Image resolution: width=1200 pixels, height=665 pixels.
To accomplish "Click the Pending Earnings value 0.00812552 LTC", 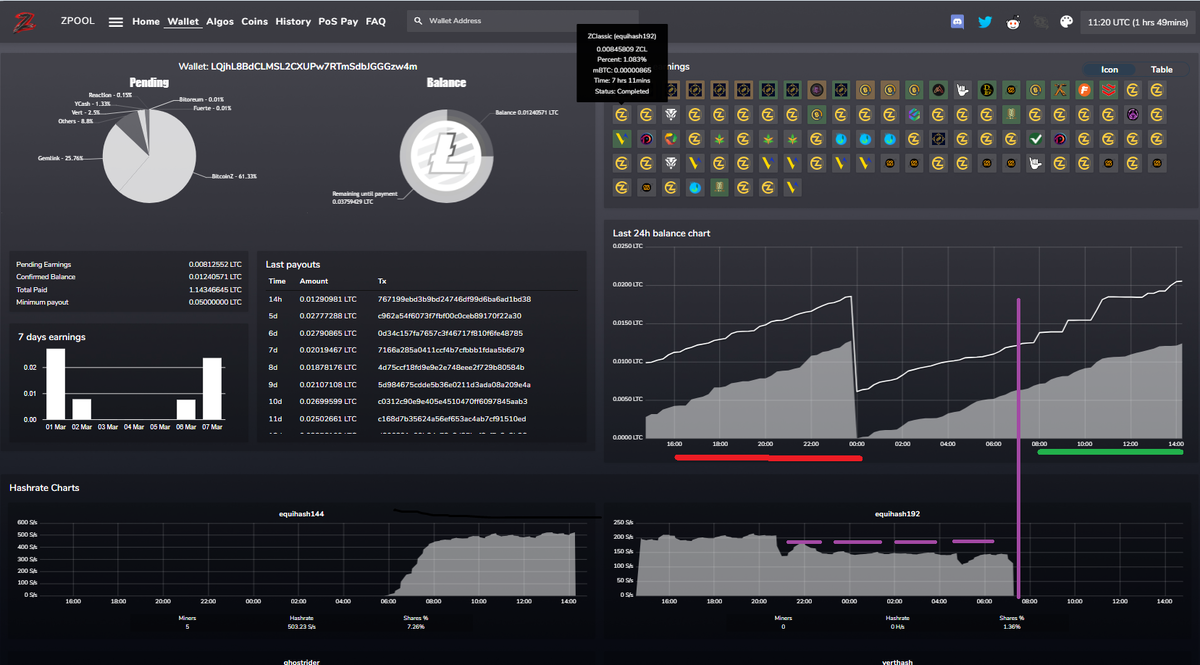I will [215, 264].
